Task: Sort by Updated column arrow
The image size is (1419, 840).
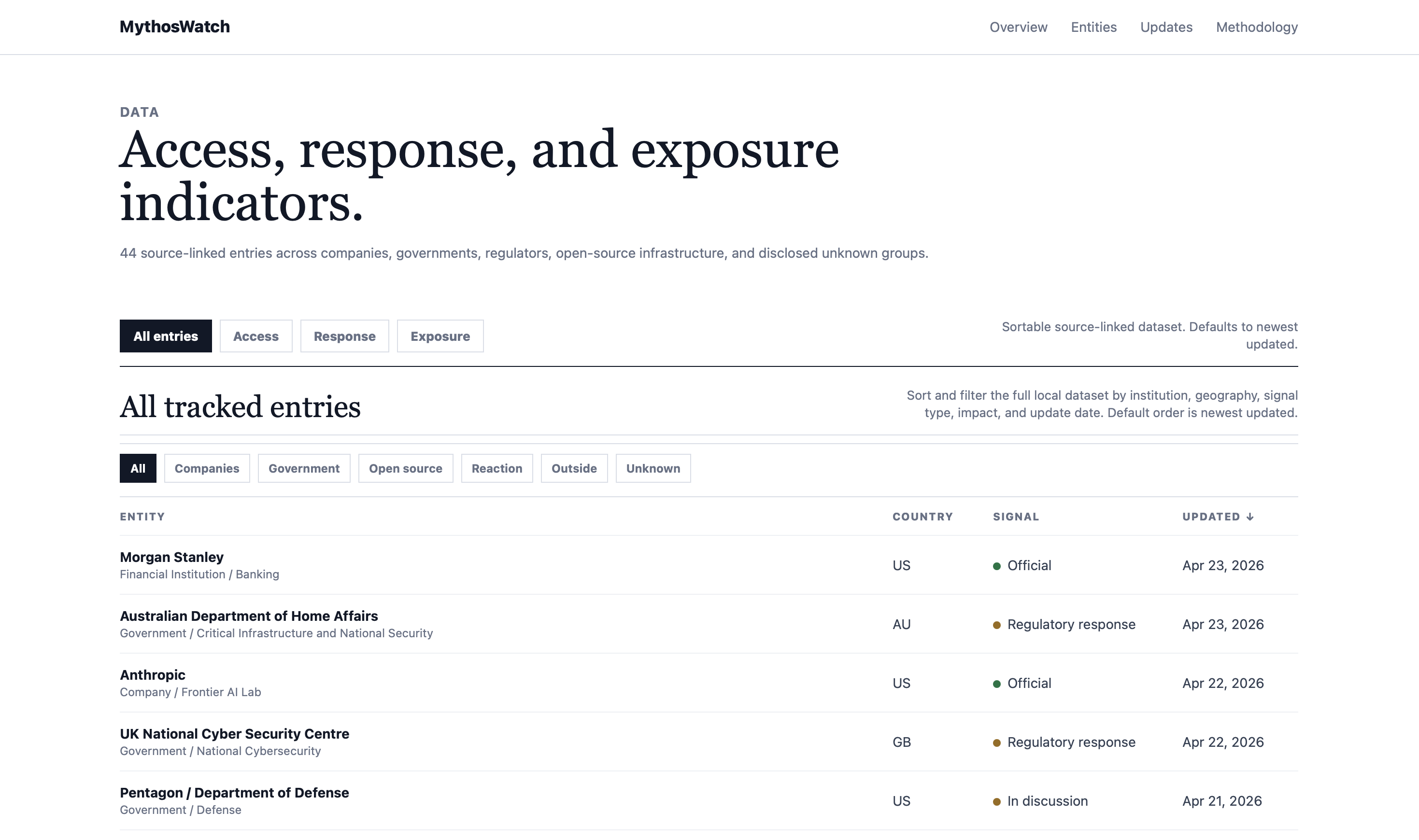Action: [x=1249, y=517]
